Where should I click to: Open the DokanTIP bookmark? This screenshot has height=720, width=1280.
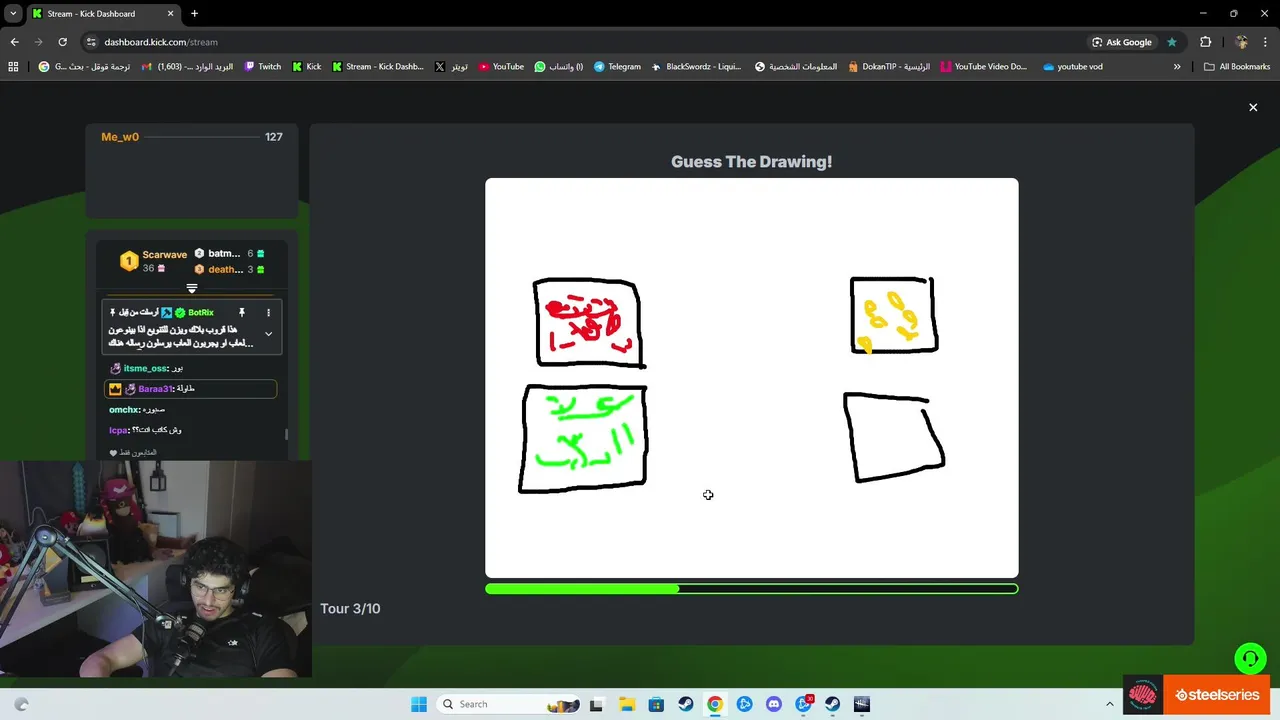pos(888,67)
